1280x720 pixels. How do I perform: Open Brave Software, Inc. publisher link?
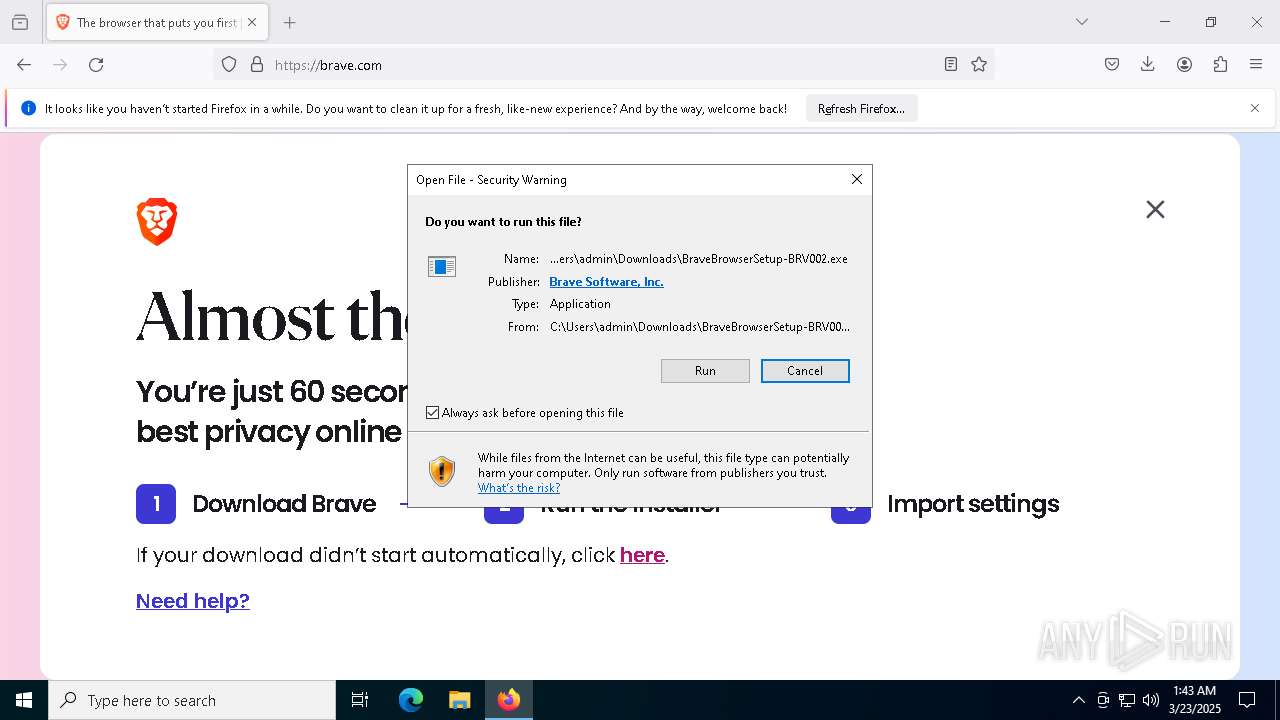pos(606,282)
